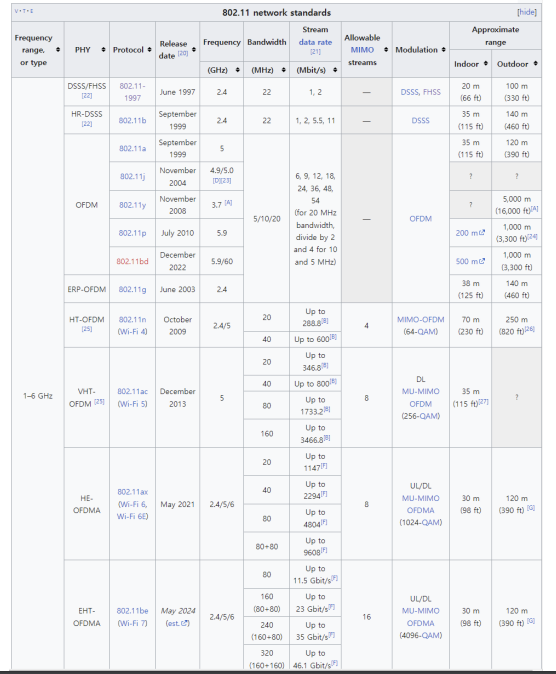The height and width of the screenshot is (674, 556).
Task: Sort by Allowable MIMO streams column
Action: click(386, 50)
